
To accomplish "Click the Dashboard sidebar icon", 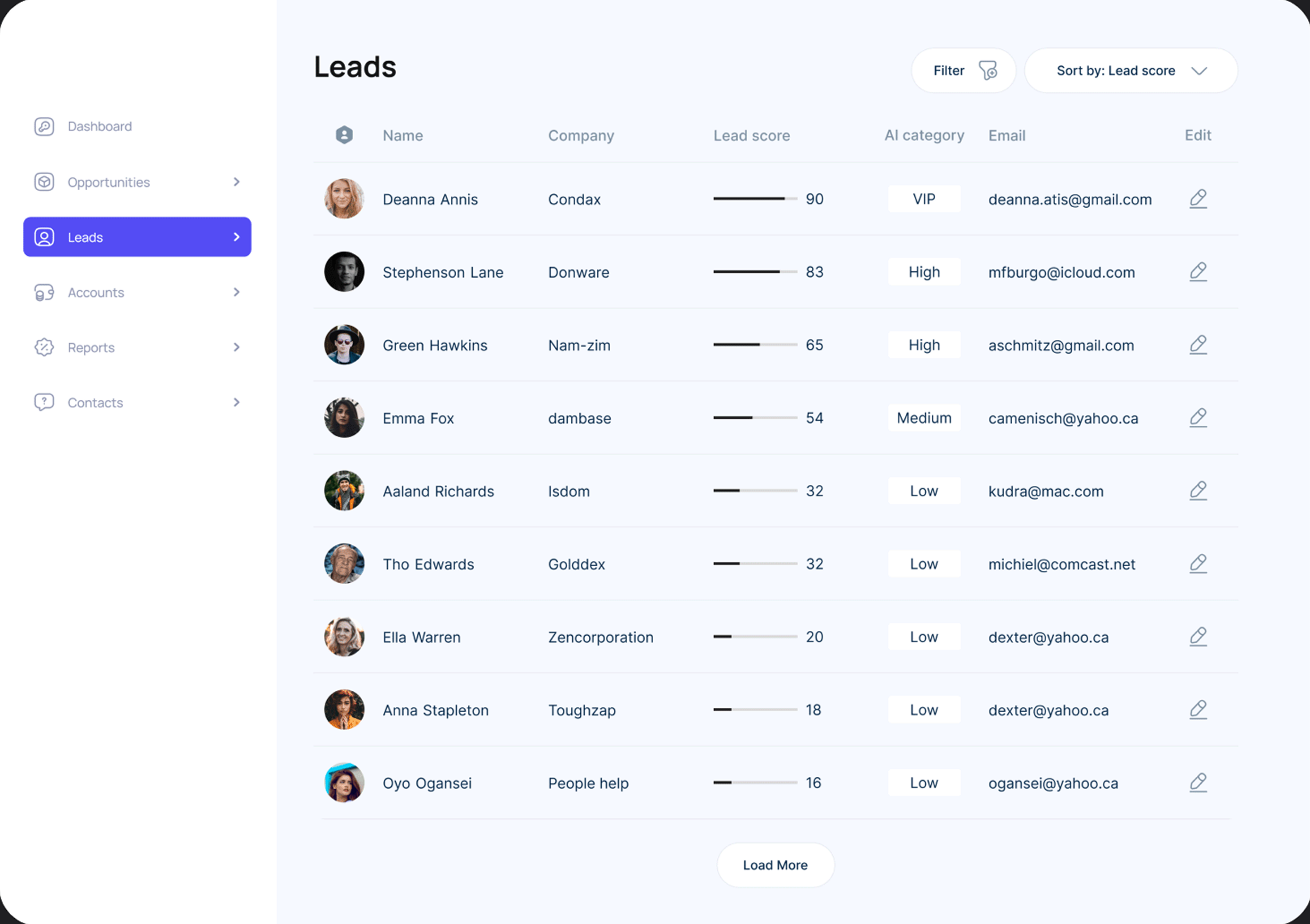I will click(44, 126).
